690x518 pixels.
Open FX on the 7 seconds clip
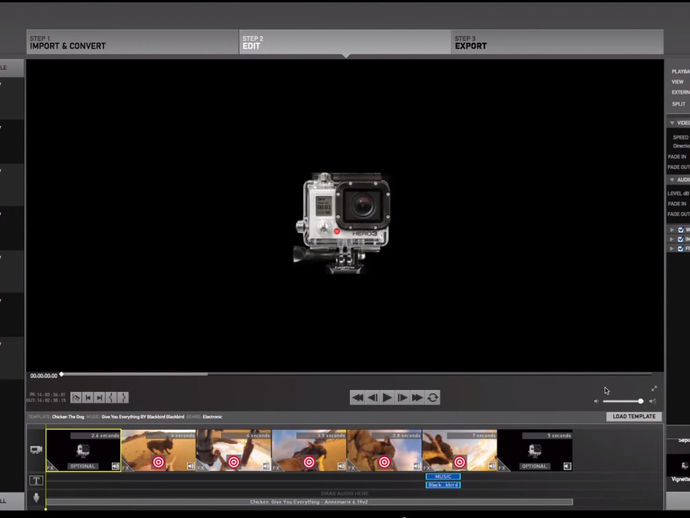[x=427, y=468]
